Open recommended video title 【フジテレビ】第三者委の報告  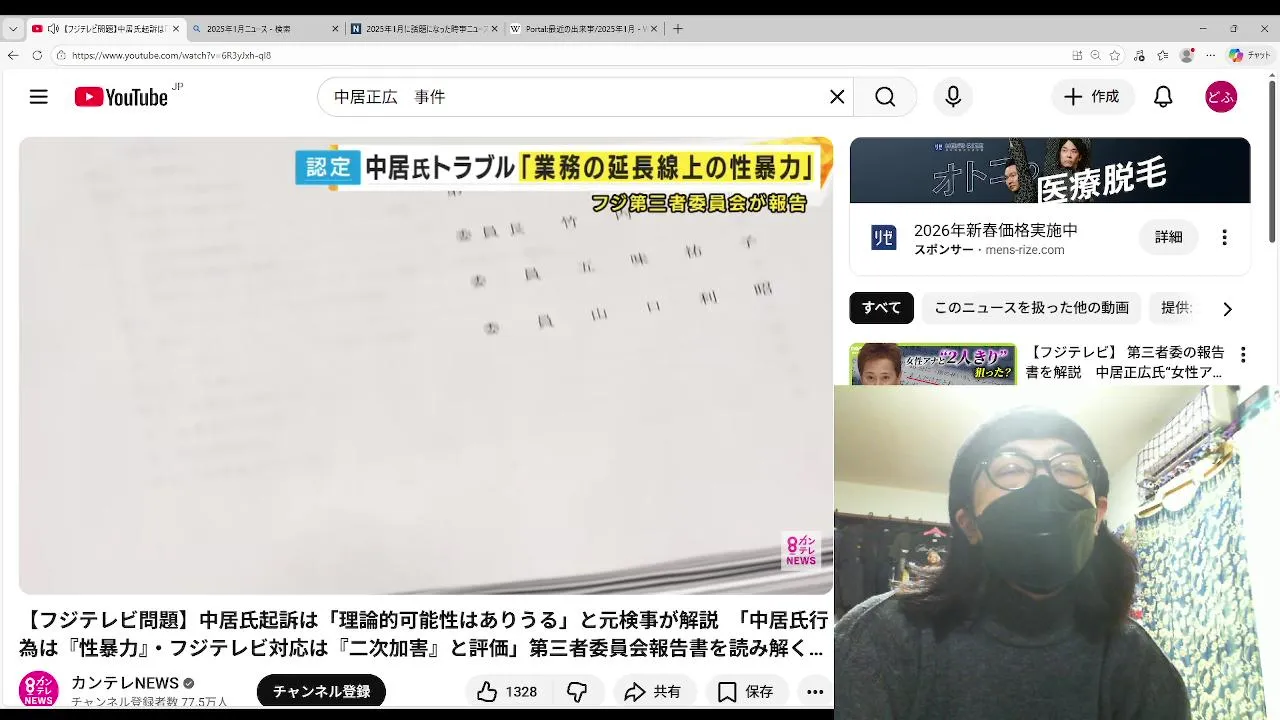point(1125,362)
